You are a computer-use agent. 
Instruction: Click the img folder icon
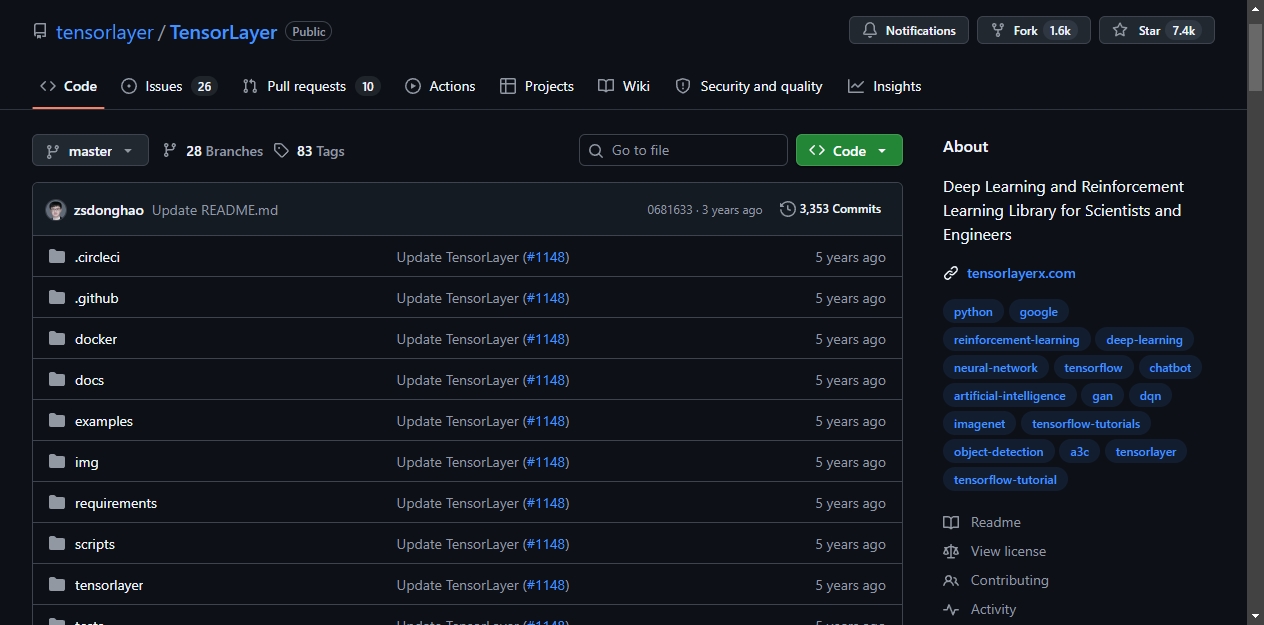point(57,462)
